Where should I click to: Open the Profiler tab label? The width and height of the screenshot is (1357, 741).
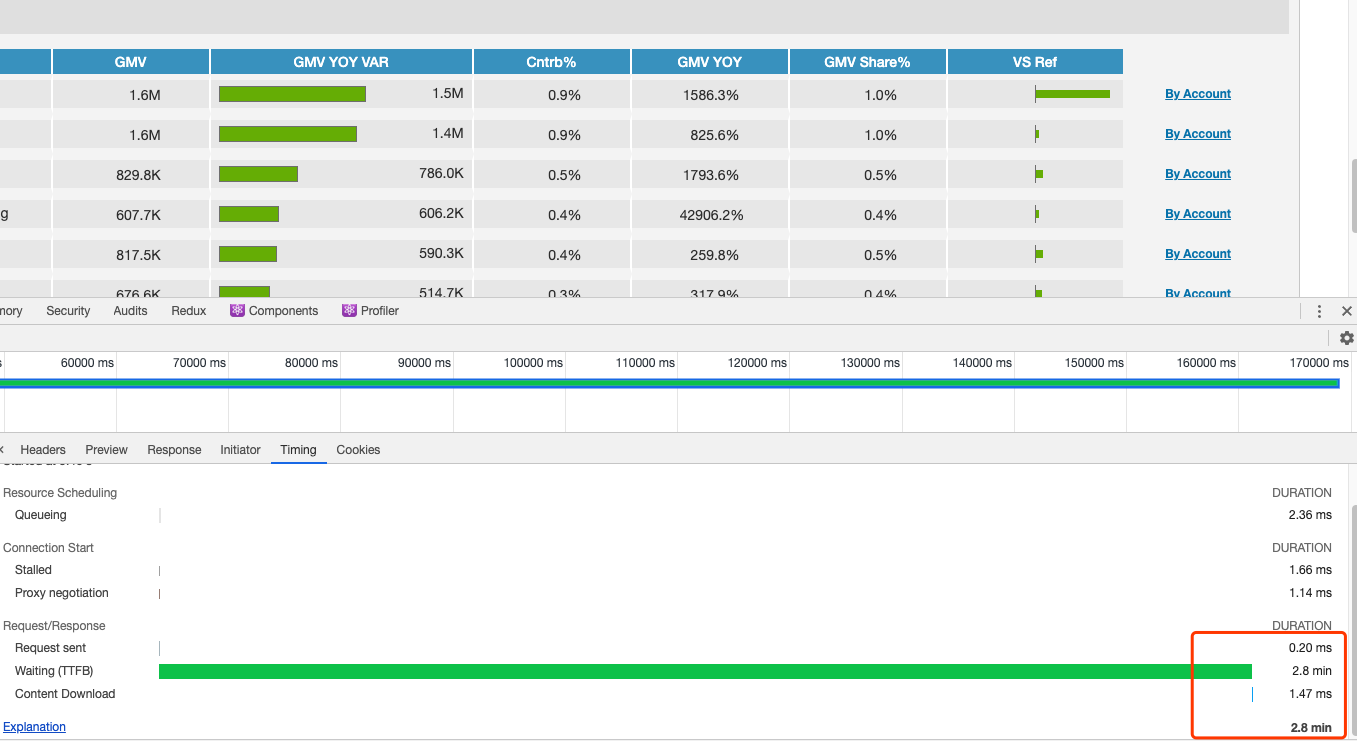click(x=380, y=311)
